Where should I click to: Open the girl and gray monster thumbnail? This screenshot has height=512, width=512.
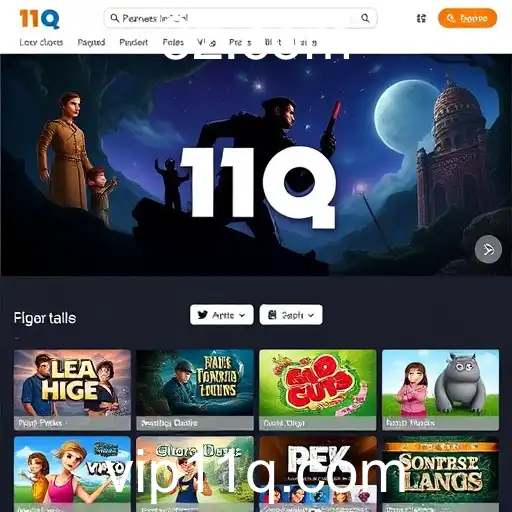click(440, 390)
